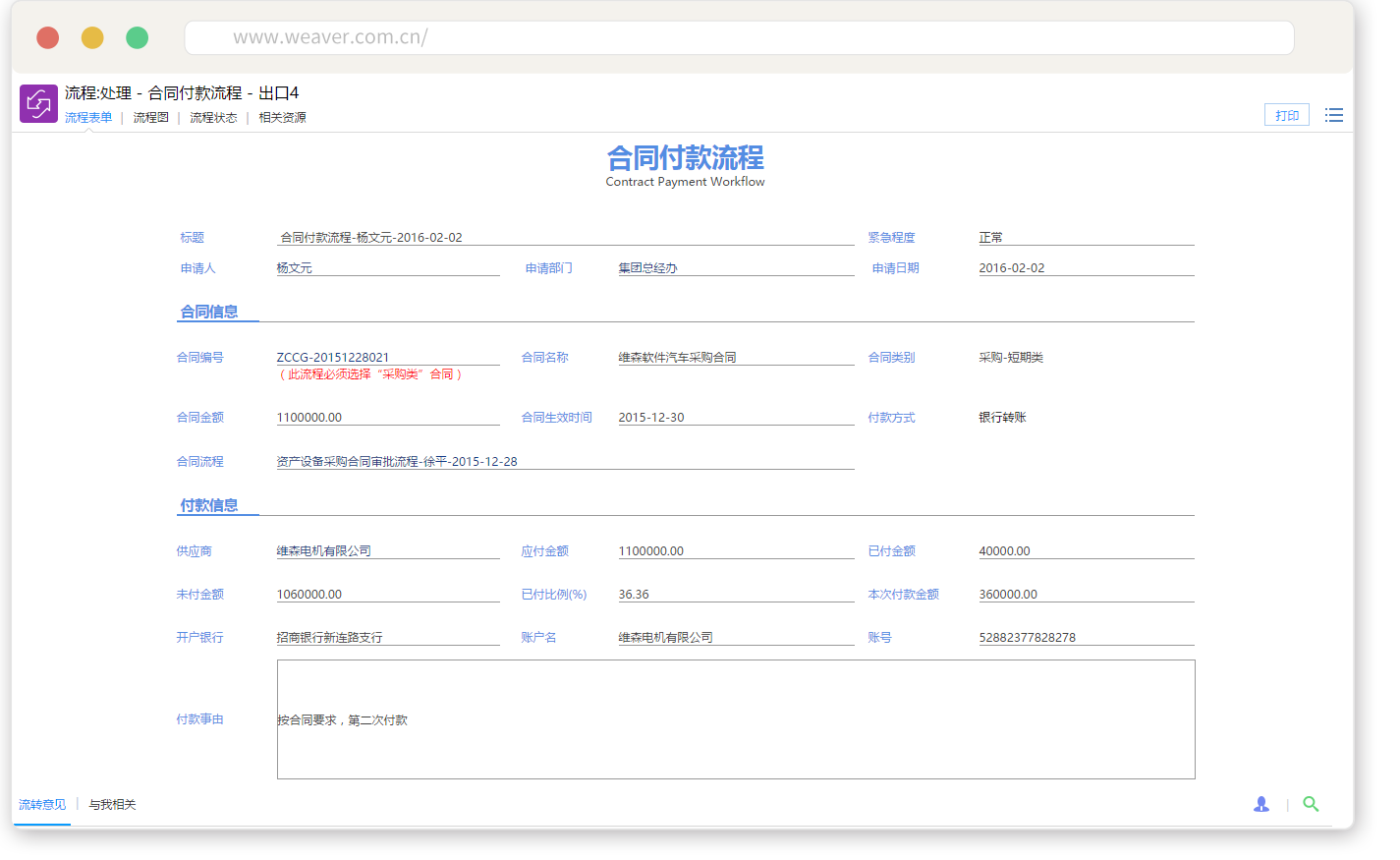Switch to the 流程表单 tab
The height and width of the screenshot is (860, 1400).
point(88,118)
